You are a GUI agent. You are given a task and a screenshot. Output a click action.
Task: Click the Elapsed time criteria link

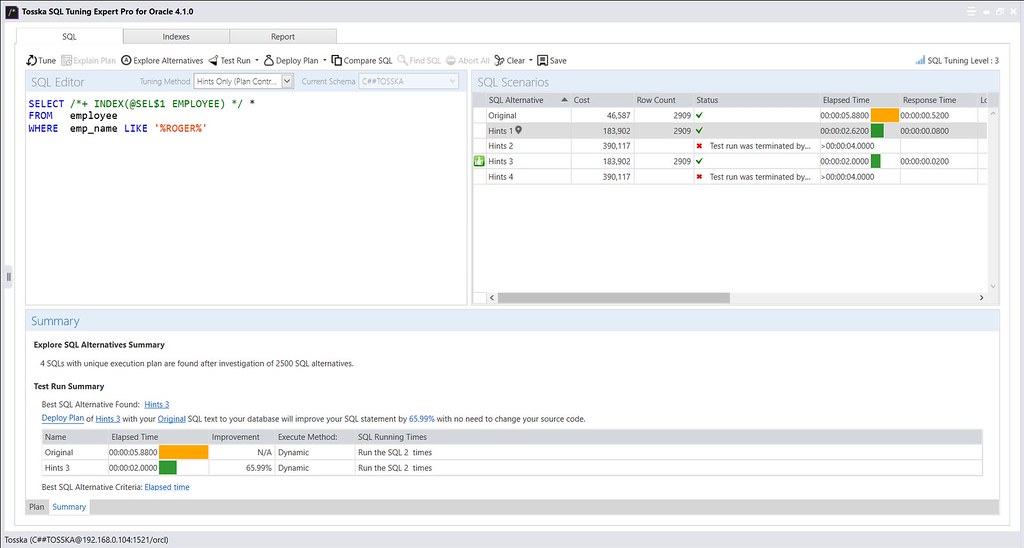(167, 487)
